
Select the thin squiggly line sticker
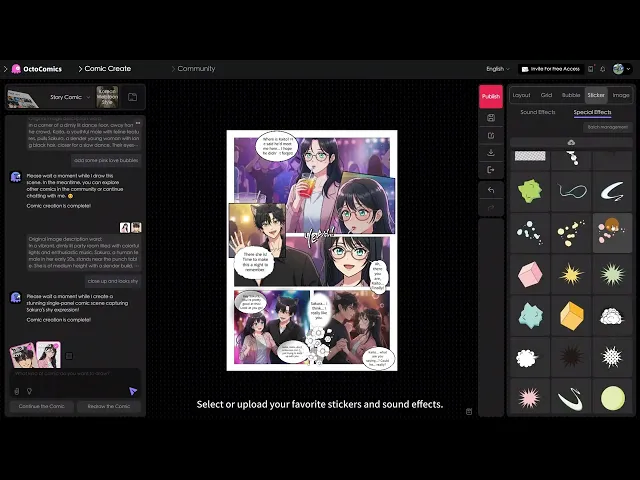571,191
